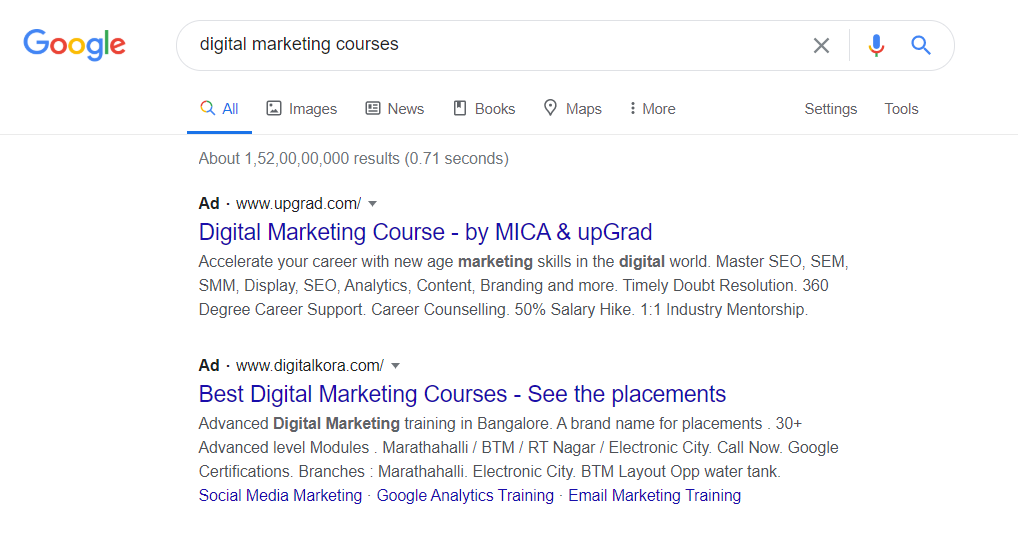Open the Tools menu

tap(901, 109)
